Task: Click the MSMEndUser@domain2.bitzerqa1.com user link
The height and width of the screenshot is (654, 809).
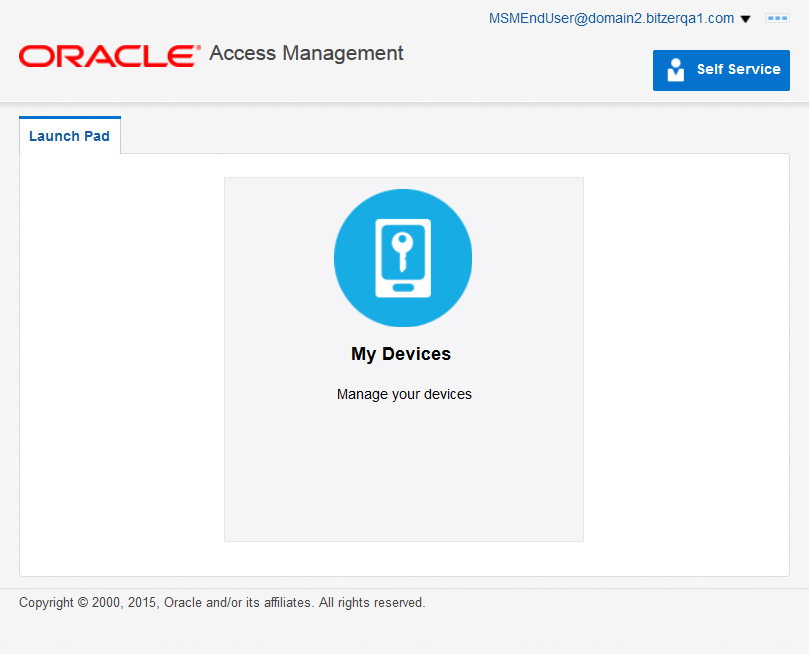Action: [x=611, y=19]
